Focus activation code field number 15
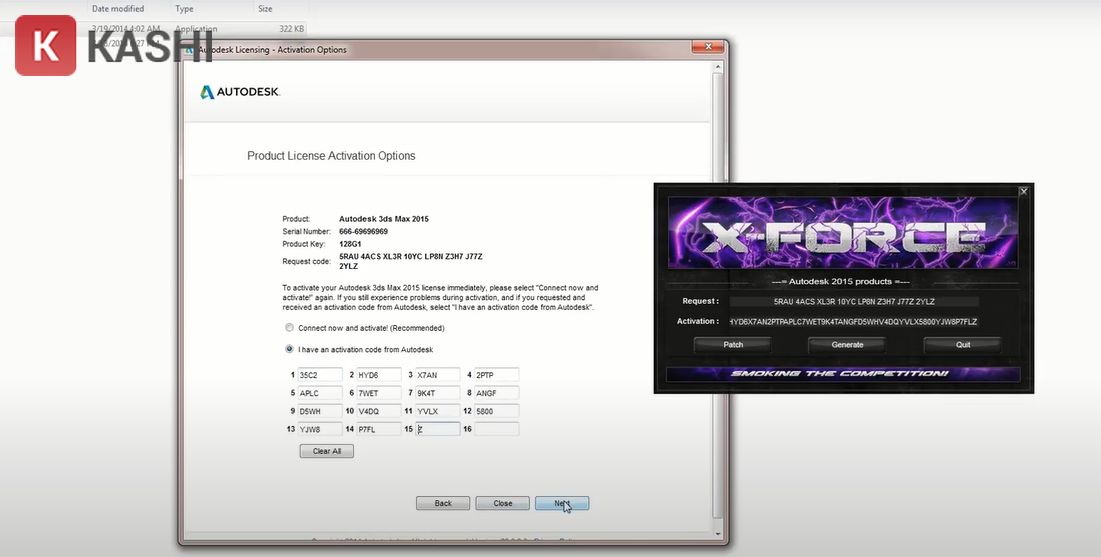The height and width of the screenshot is (557, 1101). pyautogui.click(x=438, y=429)
